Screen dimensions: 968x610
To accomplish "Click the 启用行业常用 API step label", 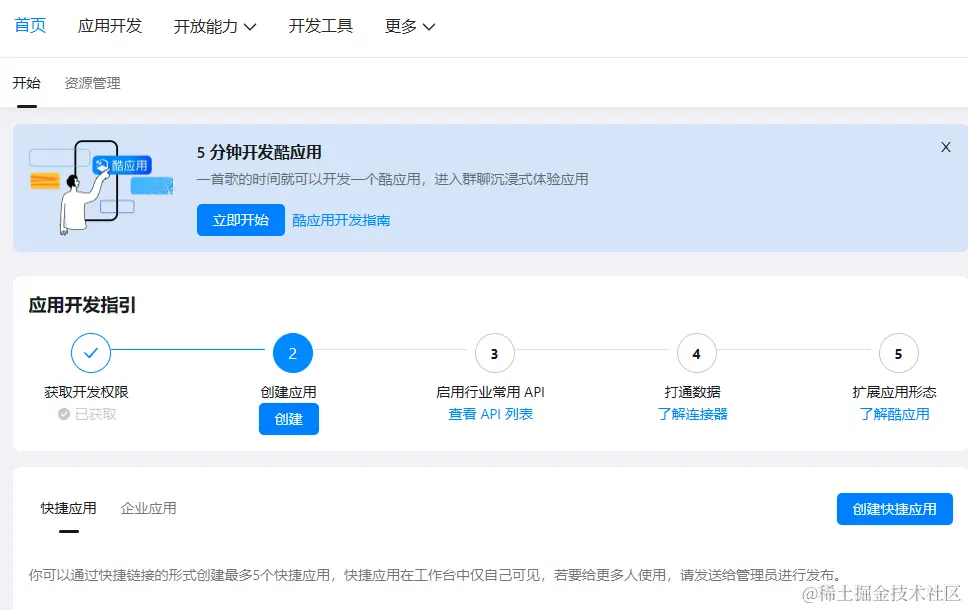I will click(x=490, y=392).
